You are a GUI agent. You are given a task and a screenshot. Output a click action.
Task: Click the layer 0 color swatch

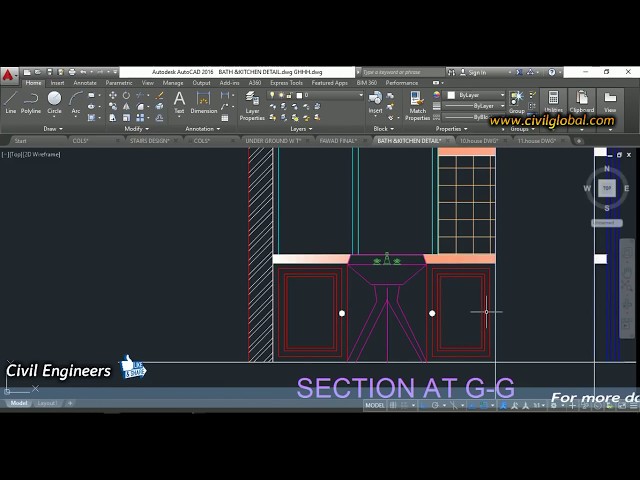point(299,95)
